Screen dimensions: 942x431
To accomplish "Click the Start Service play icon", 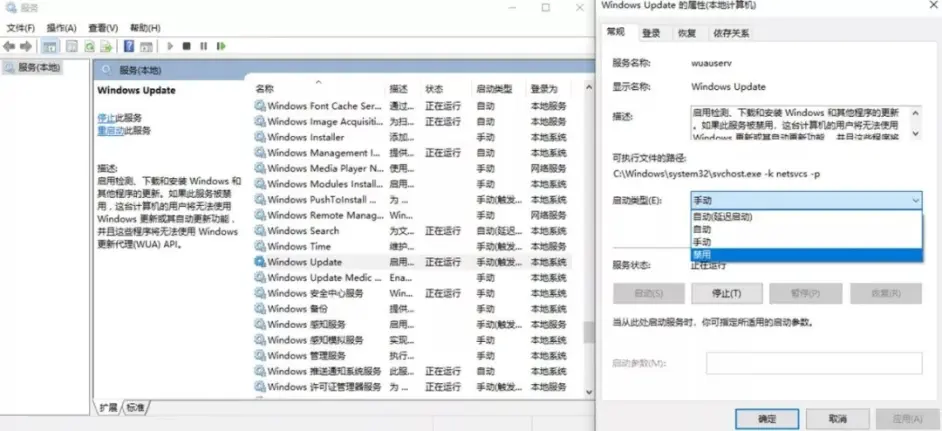I will click(170, 46).
